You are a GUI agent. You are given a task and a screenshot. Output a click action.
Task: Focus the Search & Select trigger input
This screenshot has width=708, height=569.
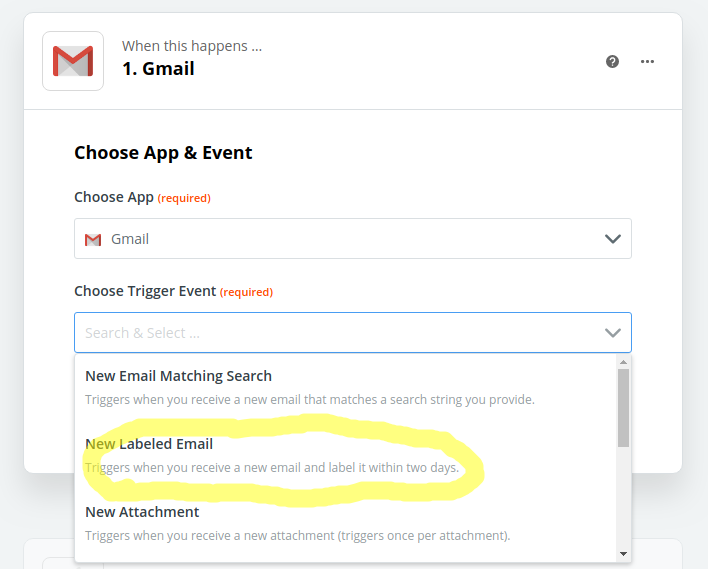pos(353,332)
